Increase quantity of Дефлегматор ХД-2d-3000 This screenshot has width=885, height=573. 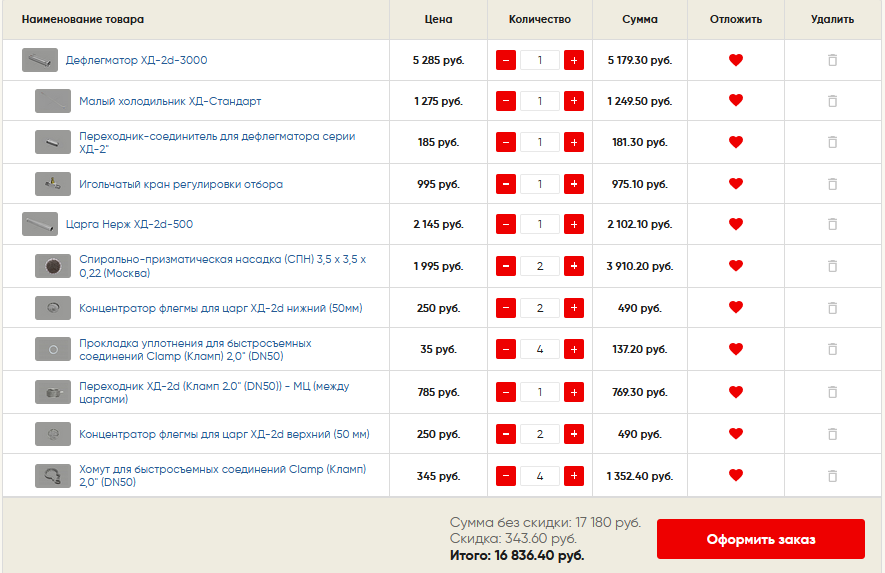[573, 60]
